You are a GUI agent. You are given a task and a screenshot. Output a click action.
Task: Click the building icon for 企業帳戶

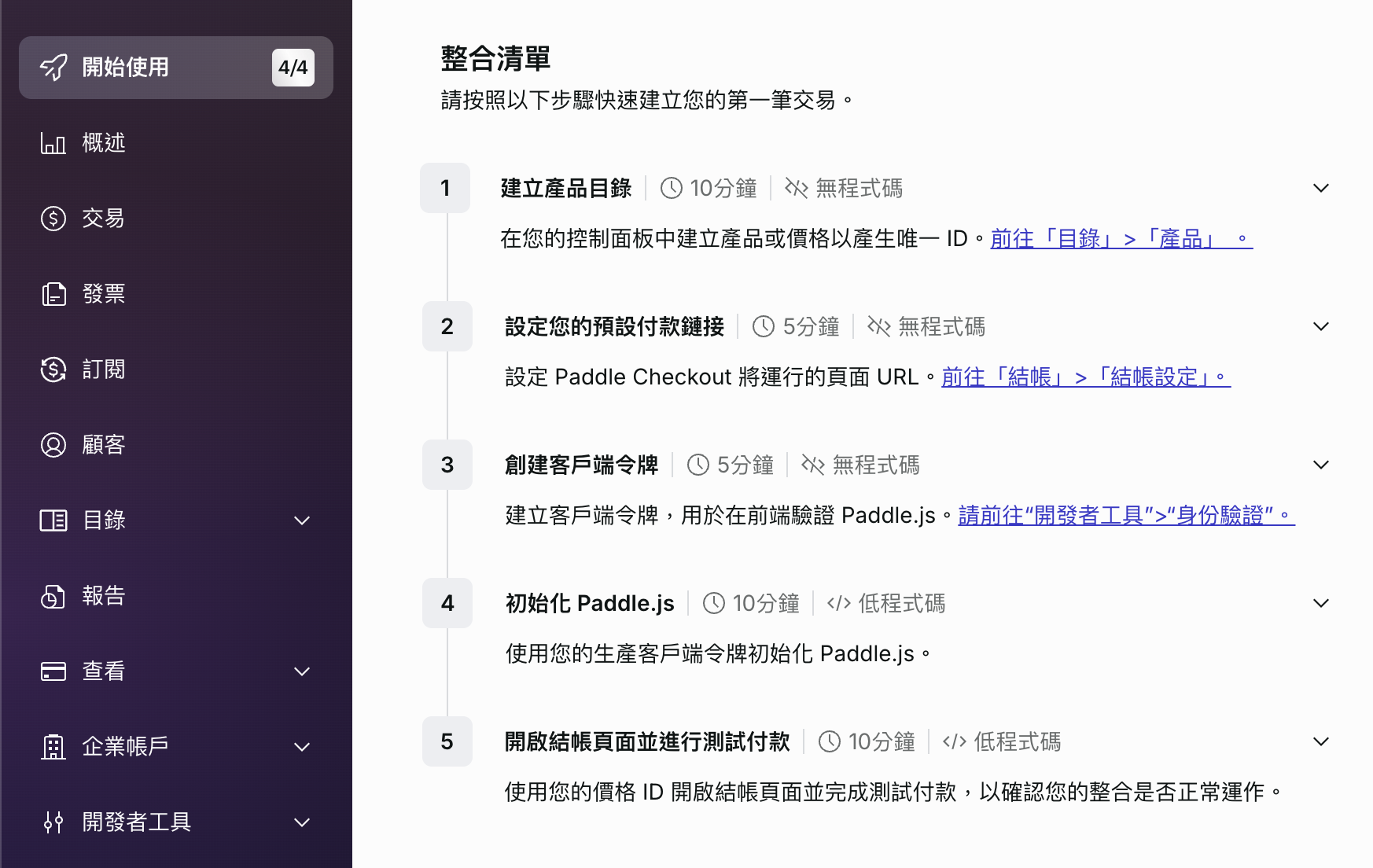(x=53, y=747)
